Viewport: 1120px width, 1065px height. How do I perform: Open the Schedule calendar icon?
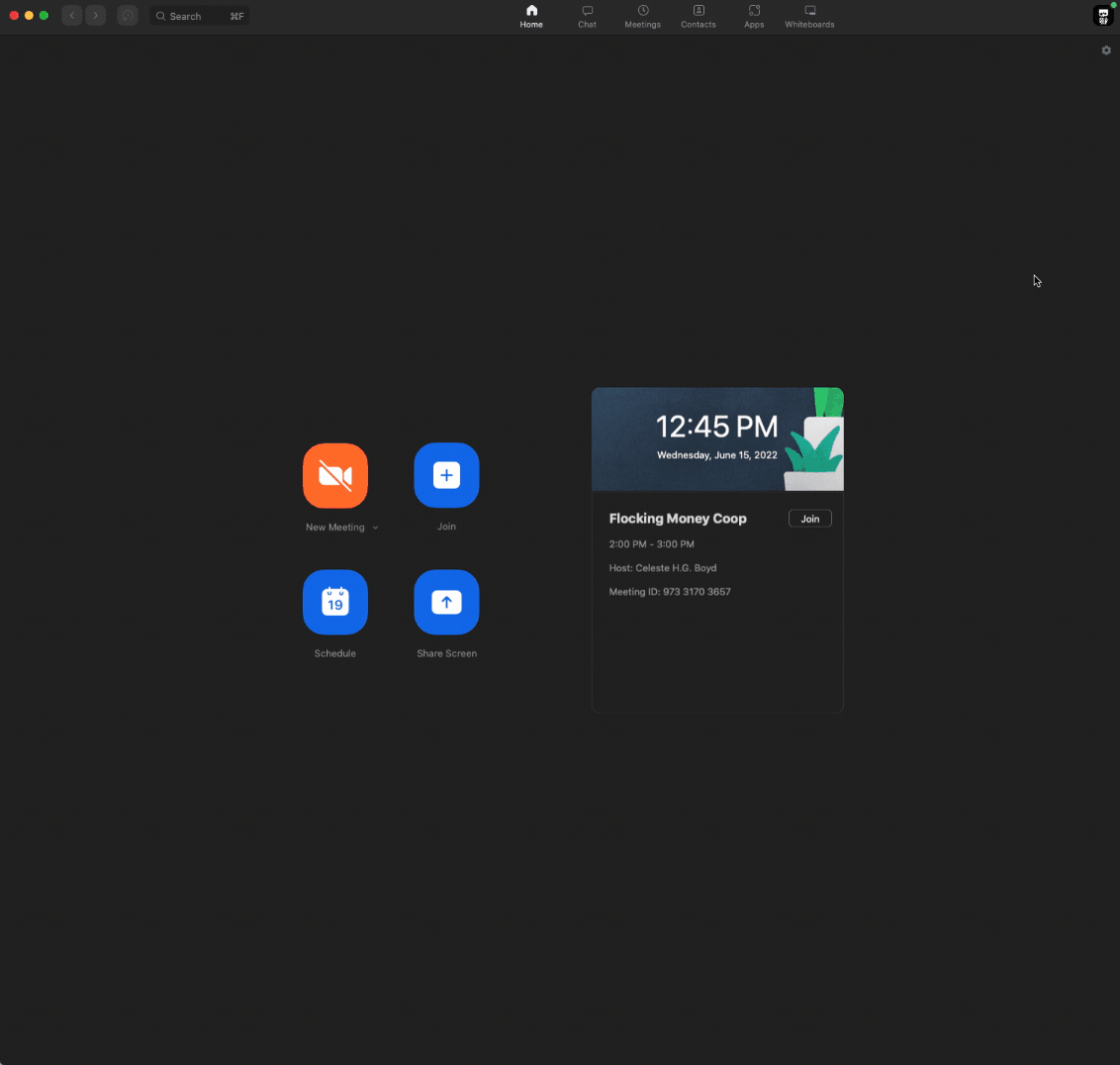point(335,602)
